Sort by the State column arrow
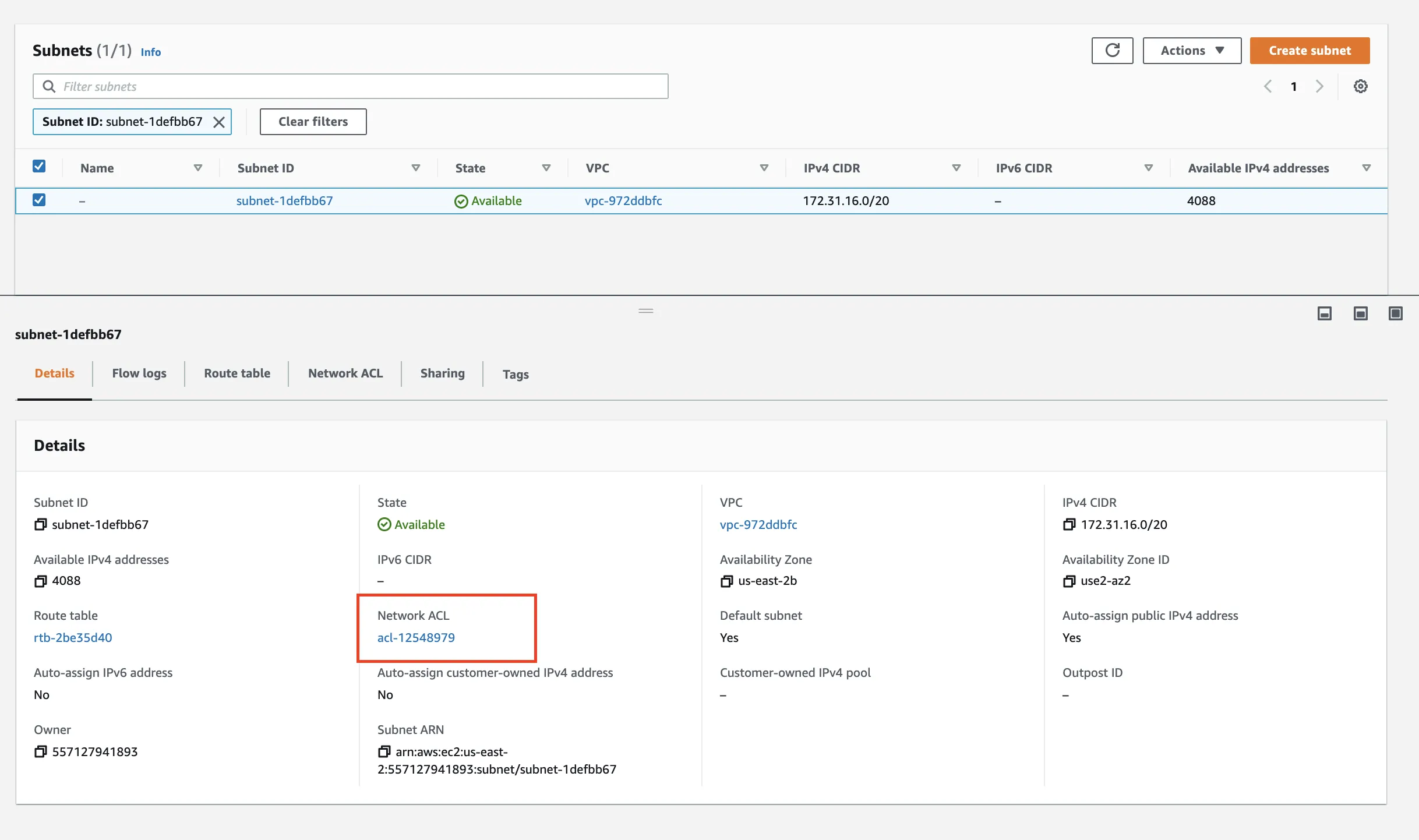The width and height of the screenshot is (1419, 840). click(546, 168)
